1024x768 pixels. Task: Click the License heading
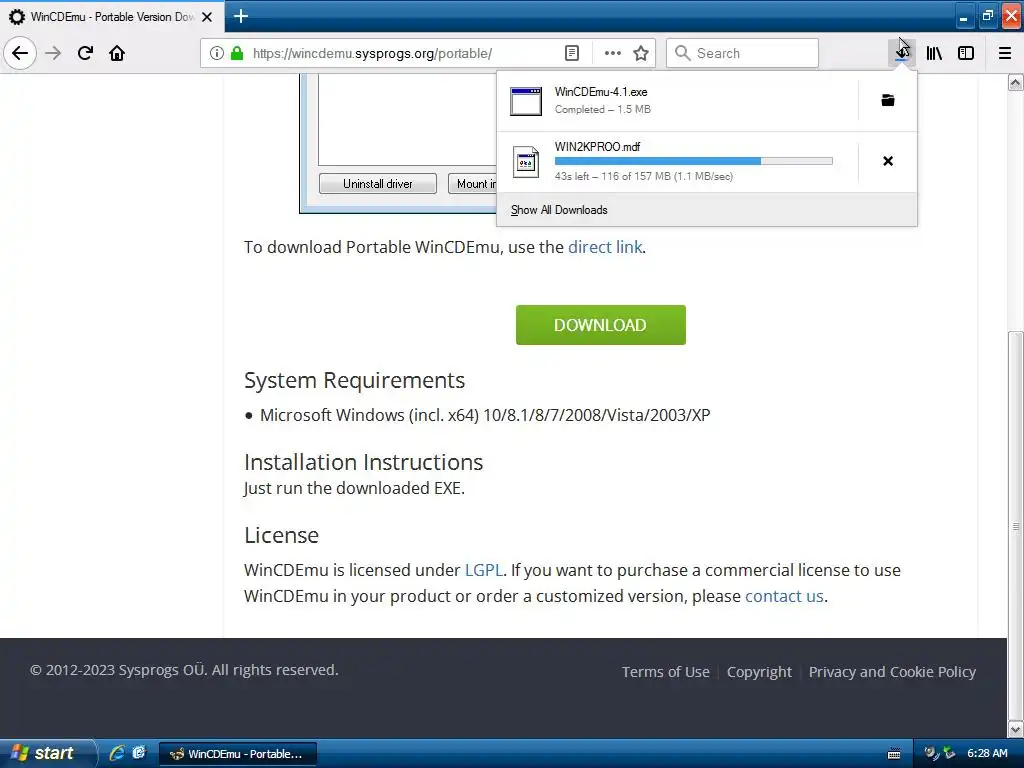281,535
